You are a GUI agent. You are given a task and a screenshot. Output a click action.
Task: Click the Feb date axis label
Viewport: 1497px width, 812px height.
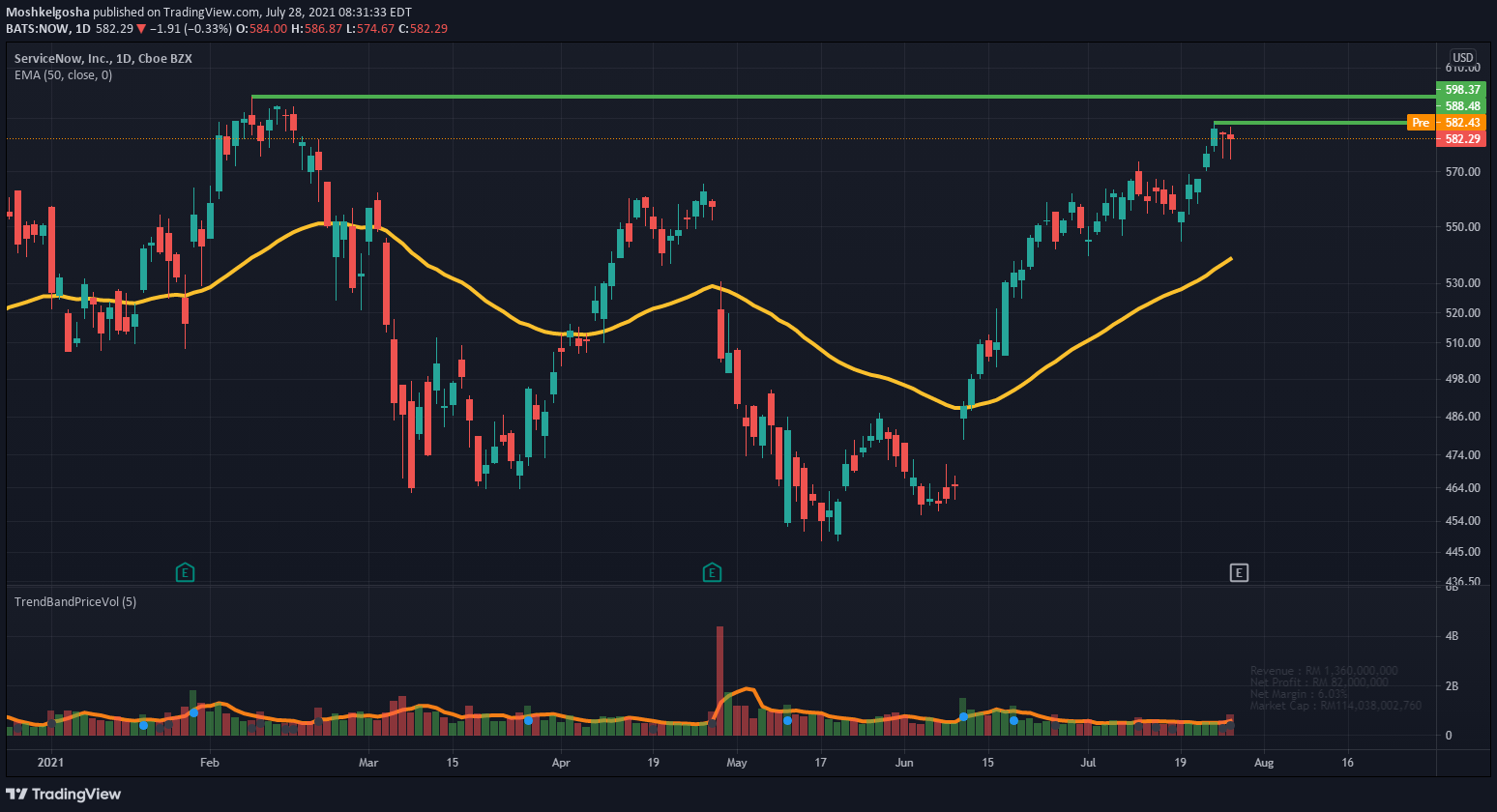(210, 763)
